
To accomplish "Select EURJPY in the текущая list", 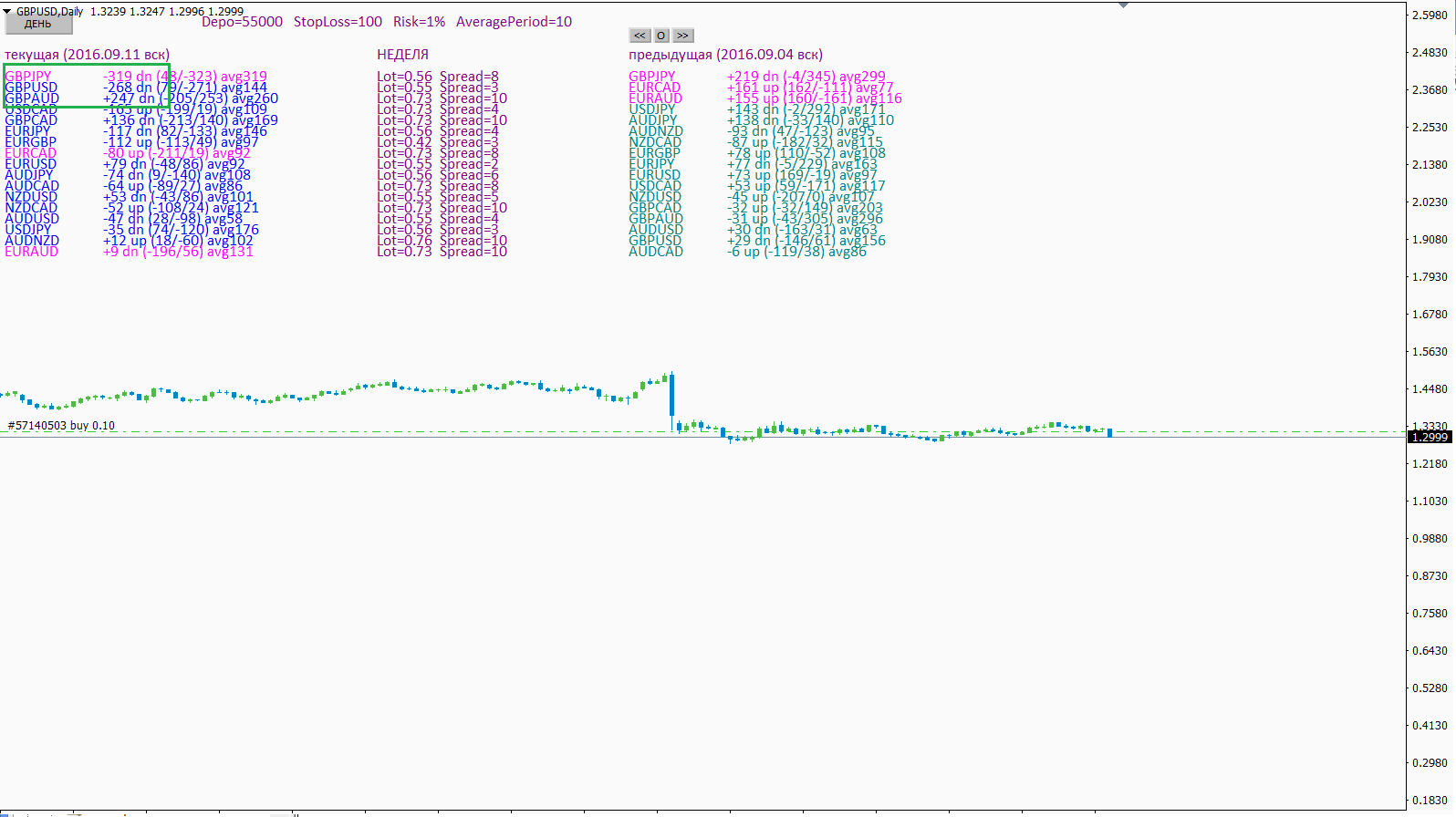I will pos(27,131).
